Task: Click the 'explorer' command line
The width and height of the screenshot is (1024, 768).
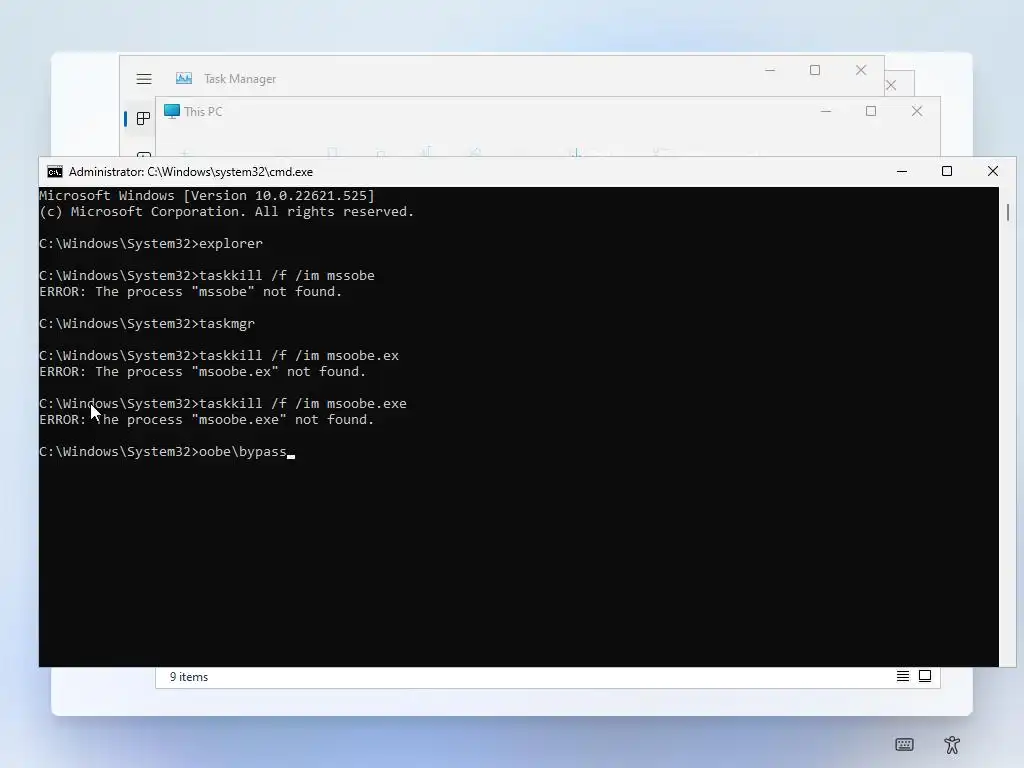Action: tap(151, 244)
